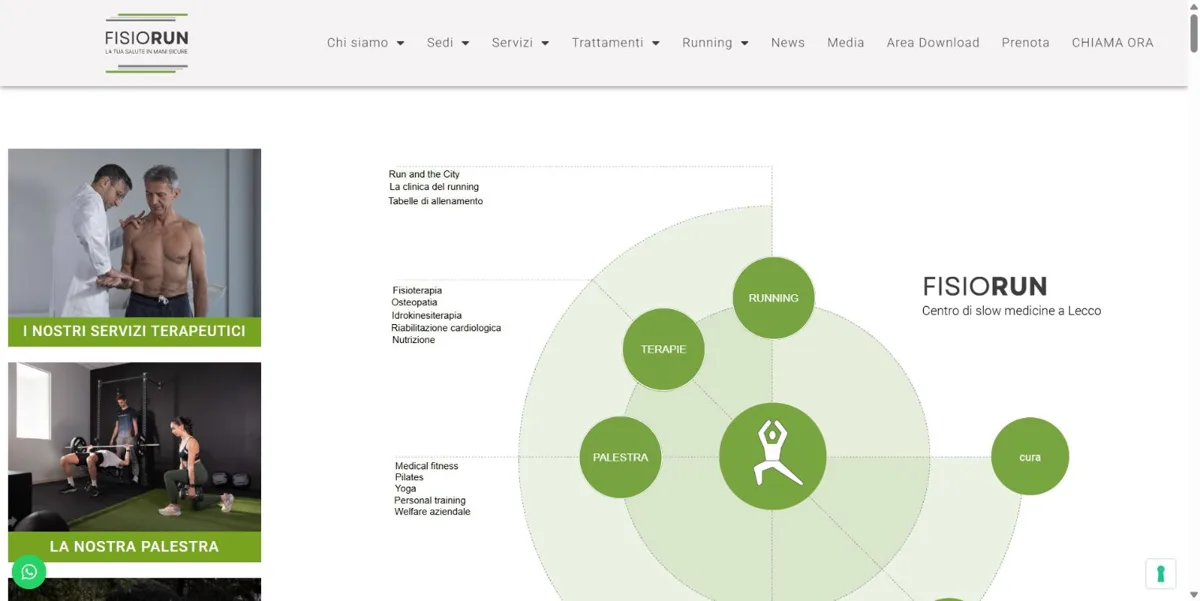Click Osteopatia in the therapies list
1200x601 pixels.
[414, 303]
